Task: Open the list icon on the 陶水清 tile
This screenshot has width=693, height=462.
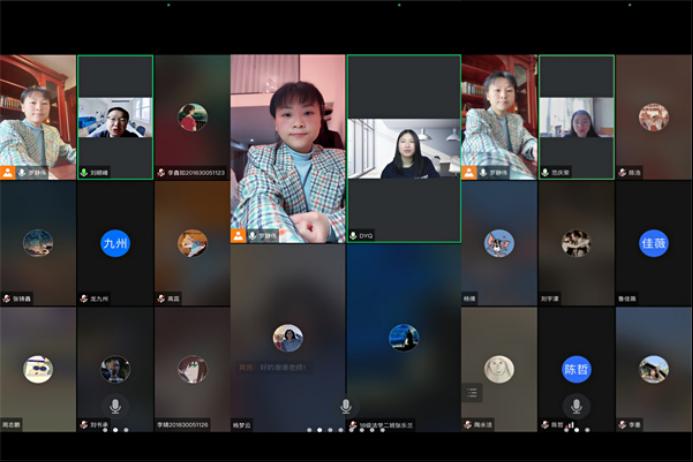Action: click(471, 393)
